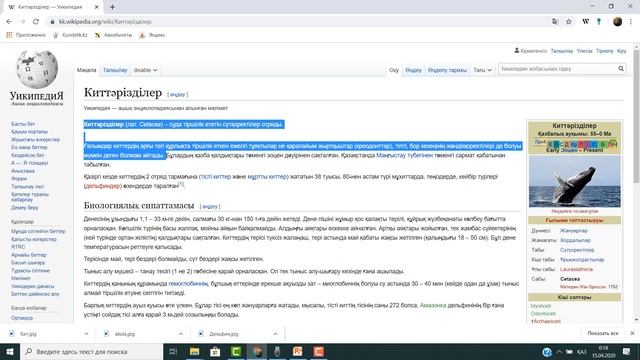This screenshot has height=360, width=640.
Task: Click the КАЗ keyboard language indicator
Action: 582,352
